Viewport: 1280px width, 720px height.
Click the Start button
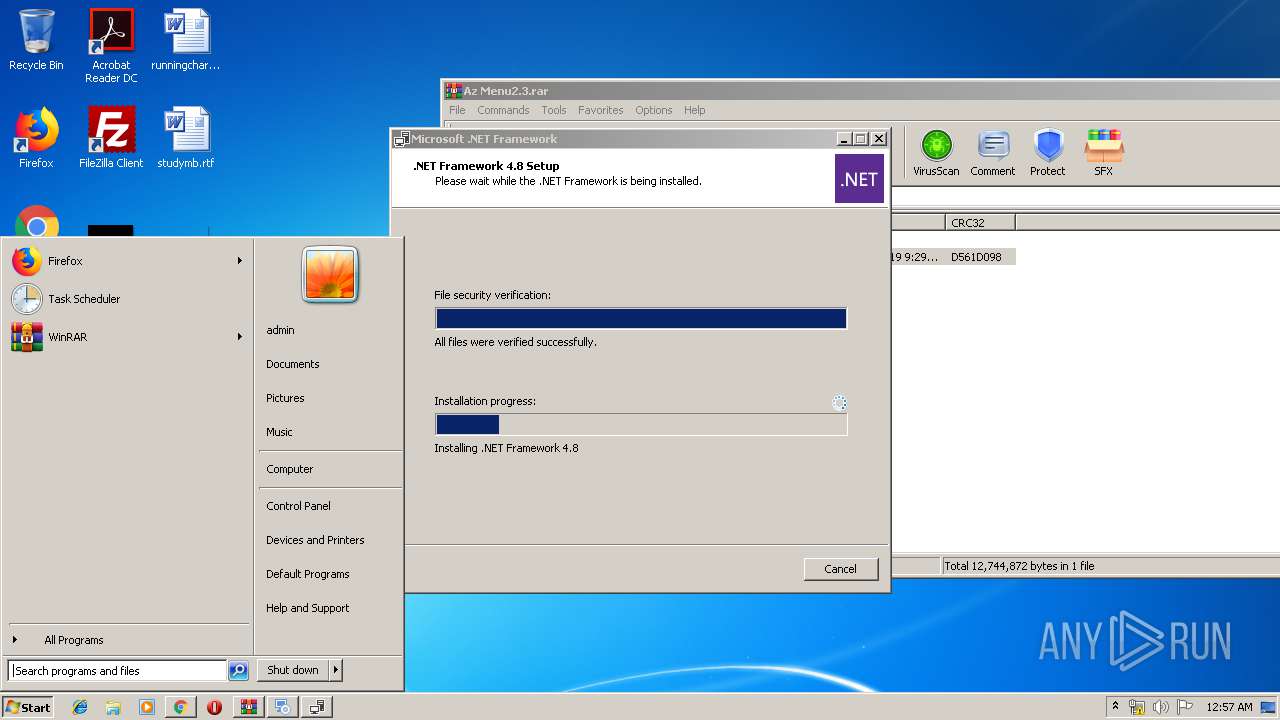click(28, 707)
